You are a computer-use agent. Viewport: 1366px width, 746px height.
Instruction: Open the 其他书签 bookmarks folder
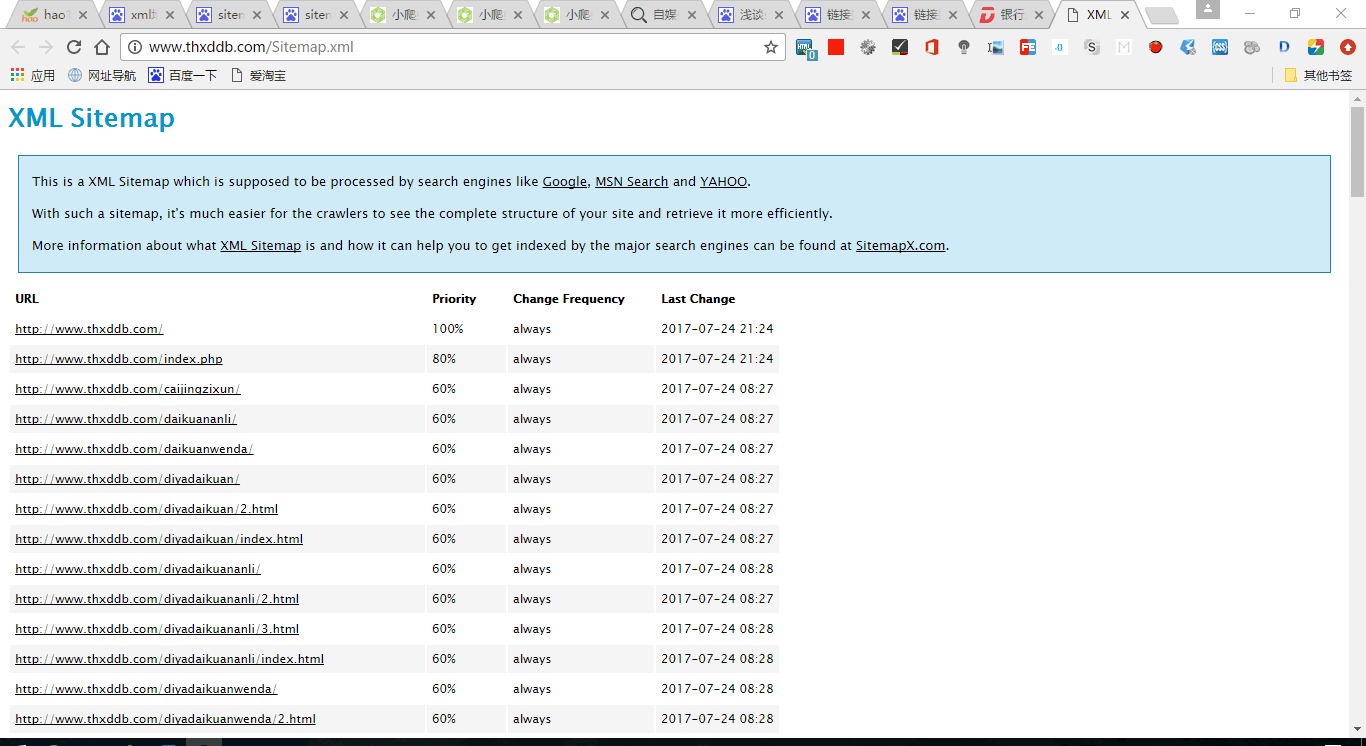[x=1318, y=75]
